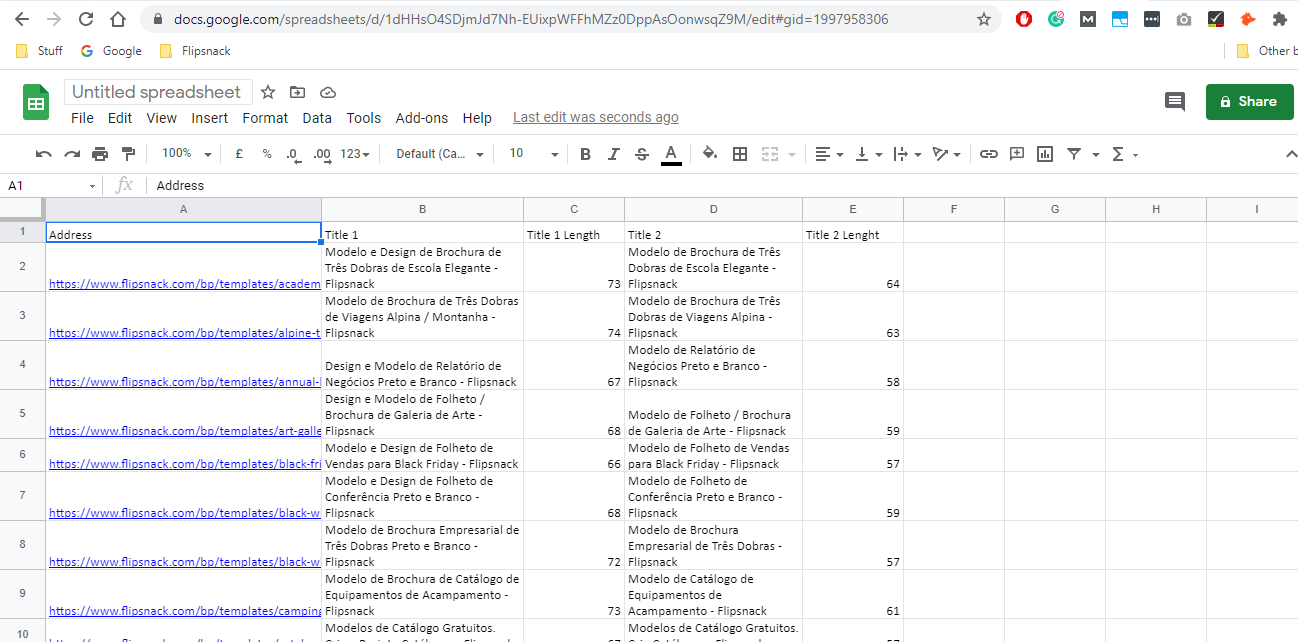Undo the last action in the toolbar
The width and height of the screenshot is (1298, 642).
tap(43, 154)
